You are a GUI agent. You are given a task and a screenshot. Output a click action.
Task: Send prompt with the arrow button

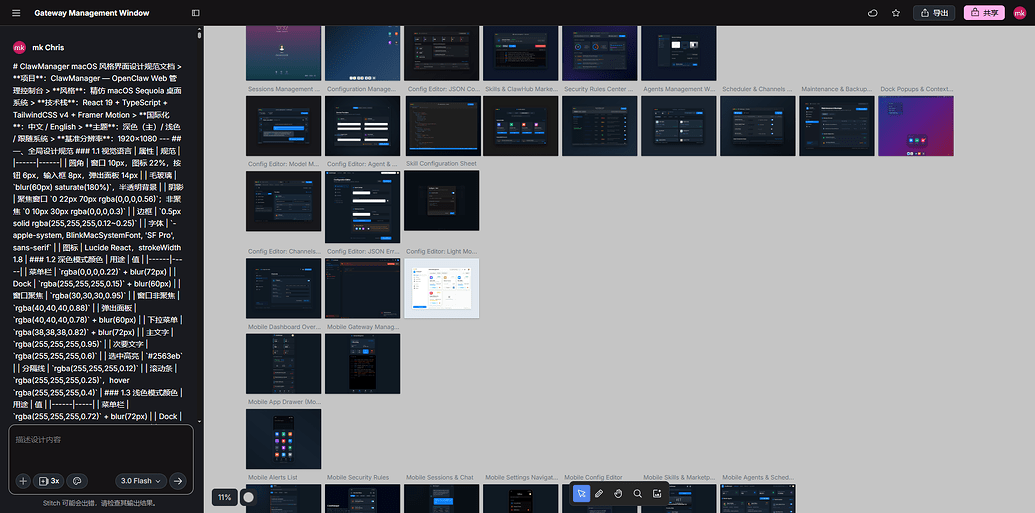pyautogui.click(x=178, y=481)
